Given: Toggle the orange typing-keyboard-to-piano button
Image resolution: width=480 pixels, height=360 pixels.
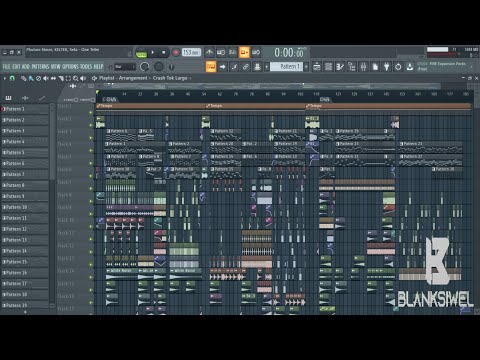Looking at the screenshot, I should pyautogui.click(x=211, y=67).
